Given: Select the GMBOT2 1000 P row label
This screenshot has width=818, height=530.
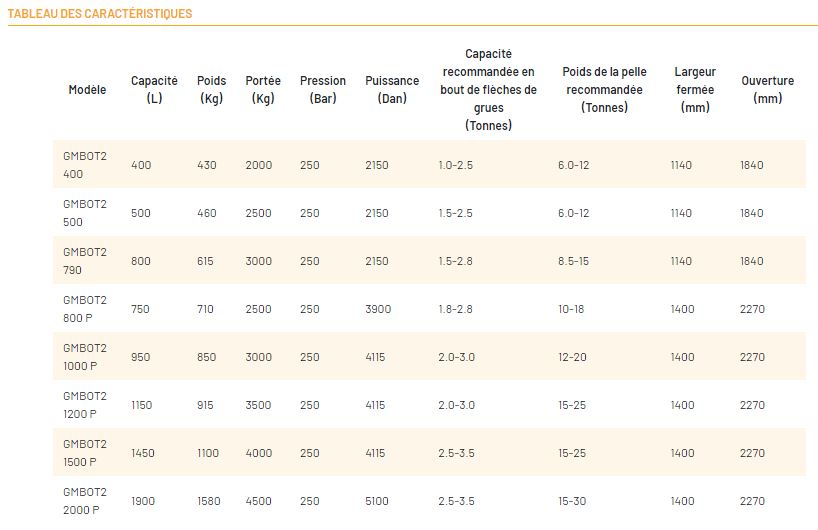Looking at the screenshot, I should (84, 357).
